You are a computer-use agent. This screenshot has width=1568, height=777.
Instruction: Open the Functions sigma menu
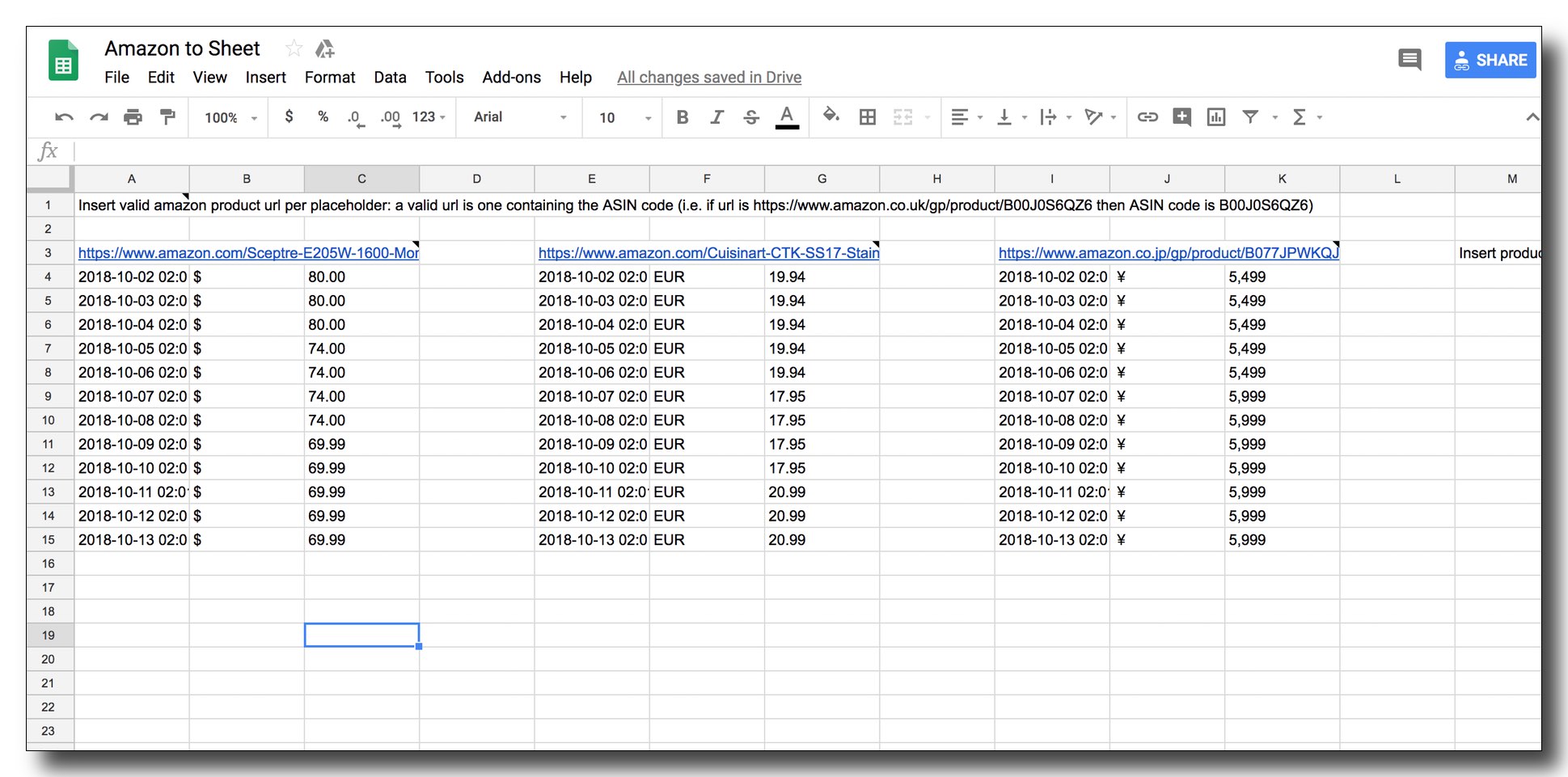click(1307, 117)
